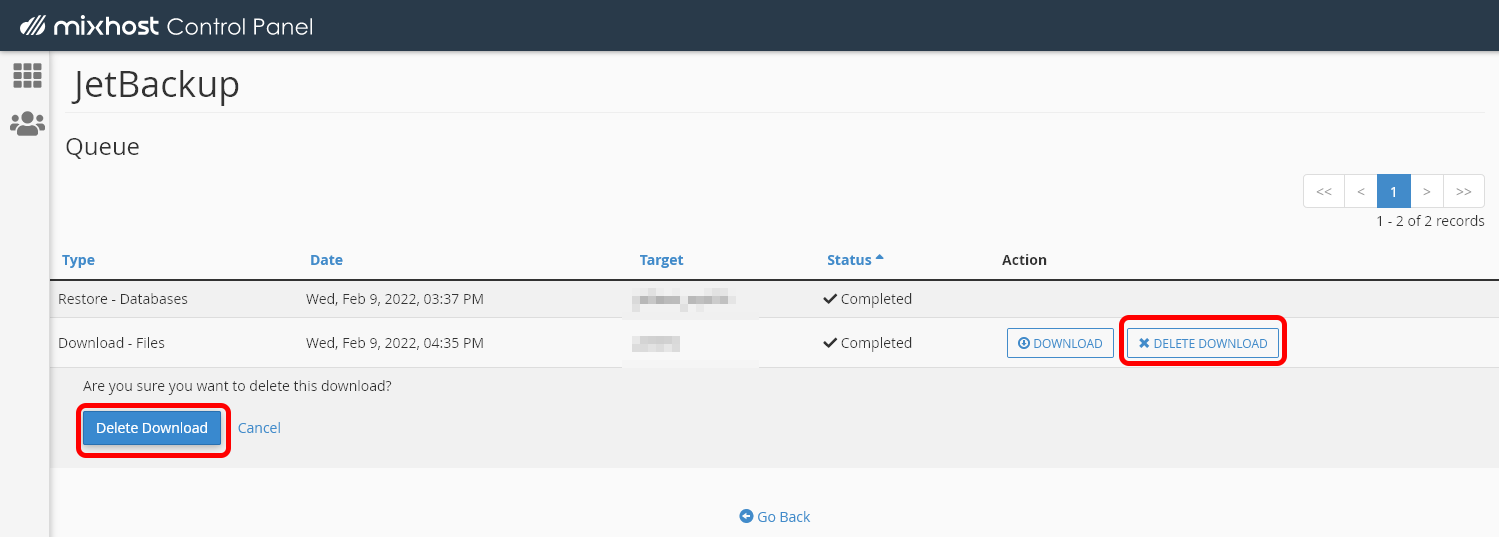The image size is (1499, 537).
Task: Sort queue by Type column
Action: click(78, 260)
